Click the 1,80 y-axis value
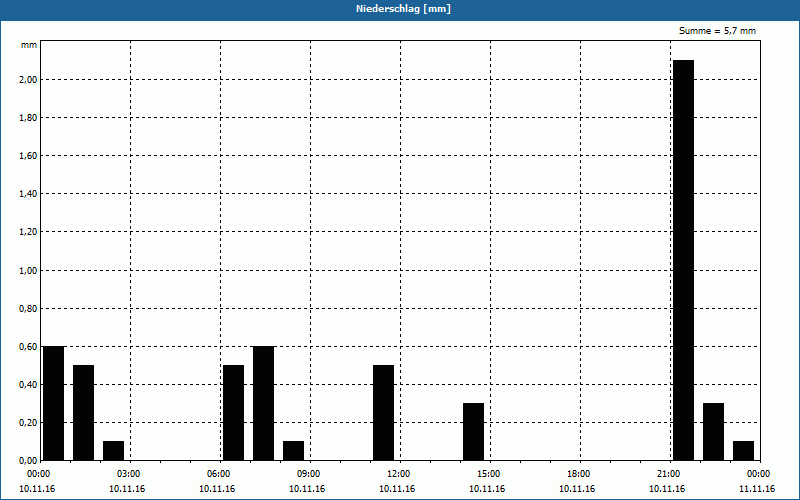 [29, 118]
